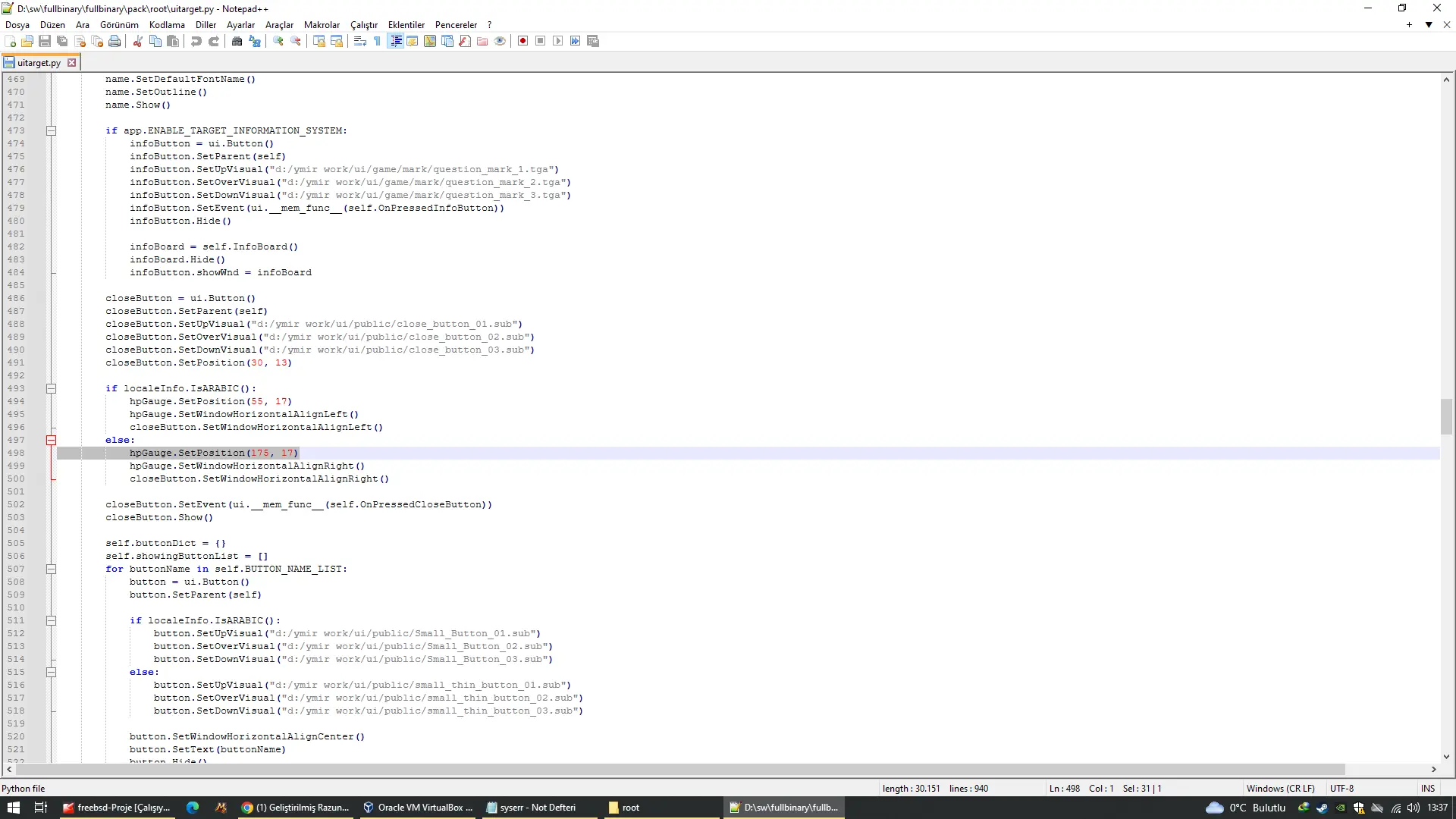
Task: Click the Print toolbar icon
Action: [x=115, y=41]
